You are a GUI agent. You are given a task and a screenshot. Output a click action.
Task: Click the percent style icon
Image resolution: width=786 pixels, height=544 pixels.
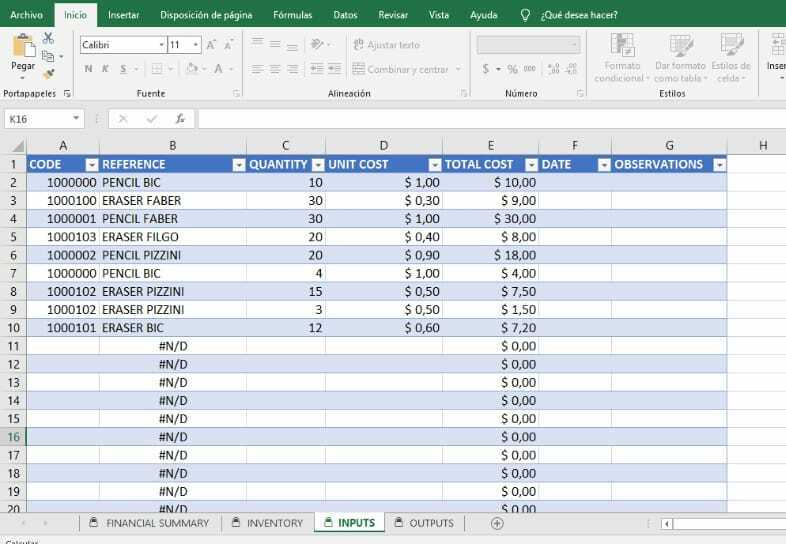point(512,69)
